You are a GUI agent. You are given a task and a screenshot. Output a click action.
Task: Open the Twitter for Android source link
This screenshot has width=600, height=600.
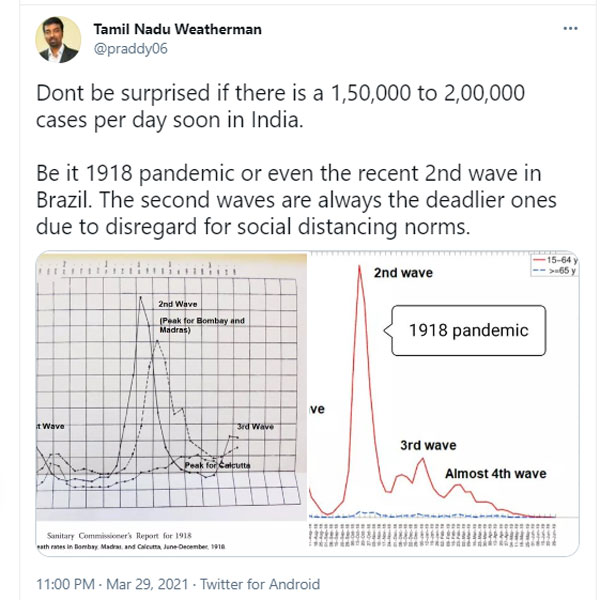pos(270,584)
